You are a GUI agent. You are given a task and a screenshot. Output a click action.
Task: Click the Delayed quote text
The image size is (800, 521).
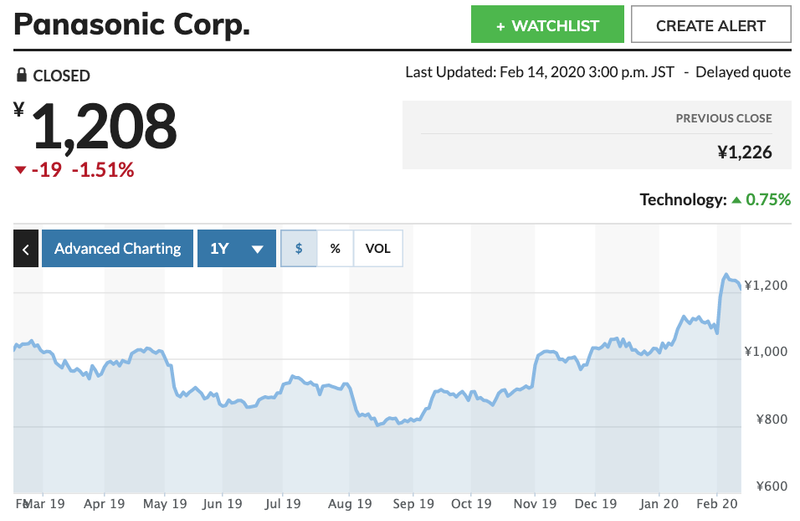tap(743, 72)
